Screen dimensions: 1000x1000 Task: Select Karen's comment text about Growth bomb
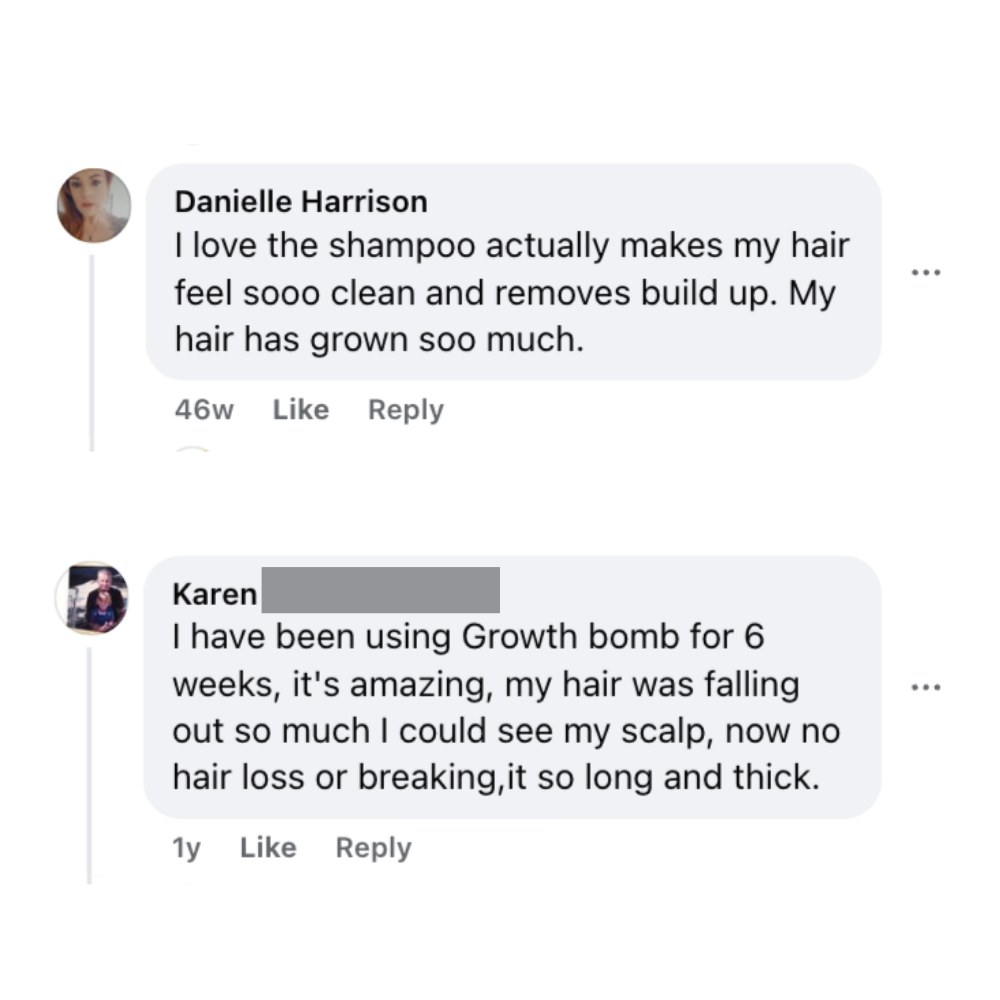point(506,707)
